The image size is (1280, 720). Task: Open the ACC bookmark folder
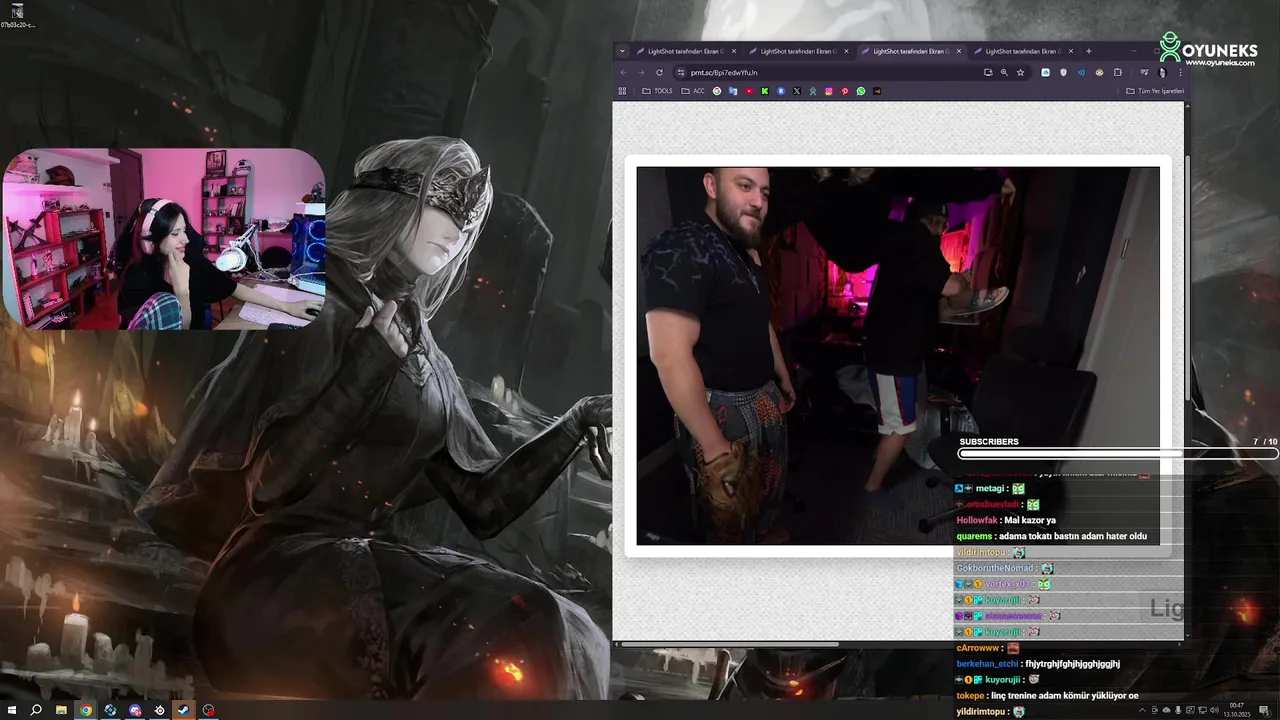point(692,91)
